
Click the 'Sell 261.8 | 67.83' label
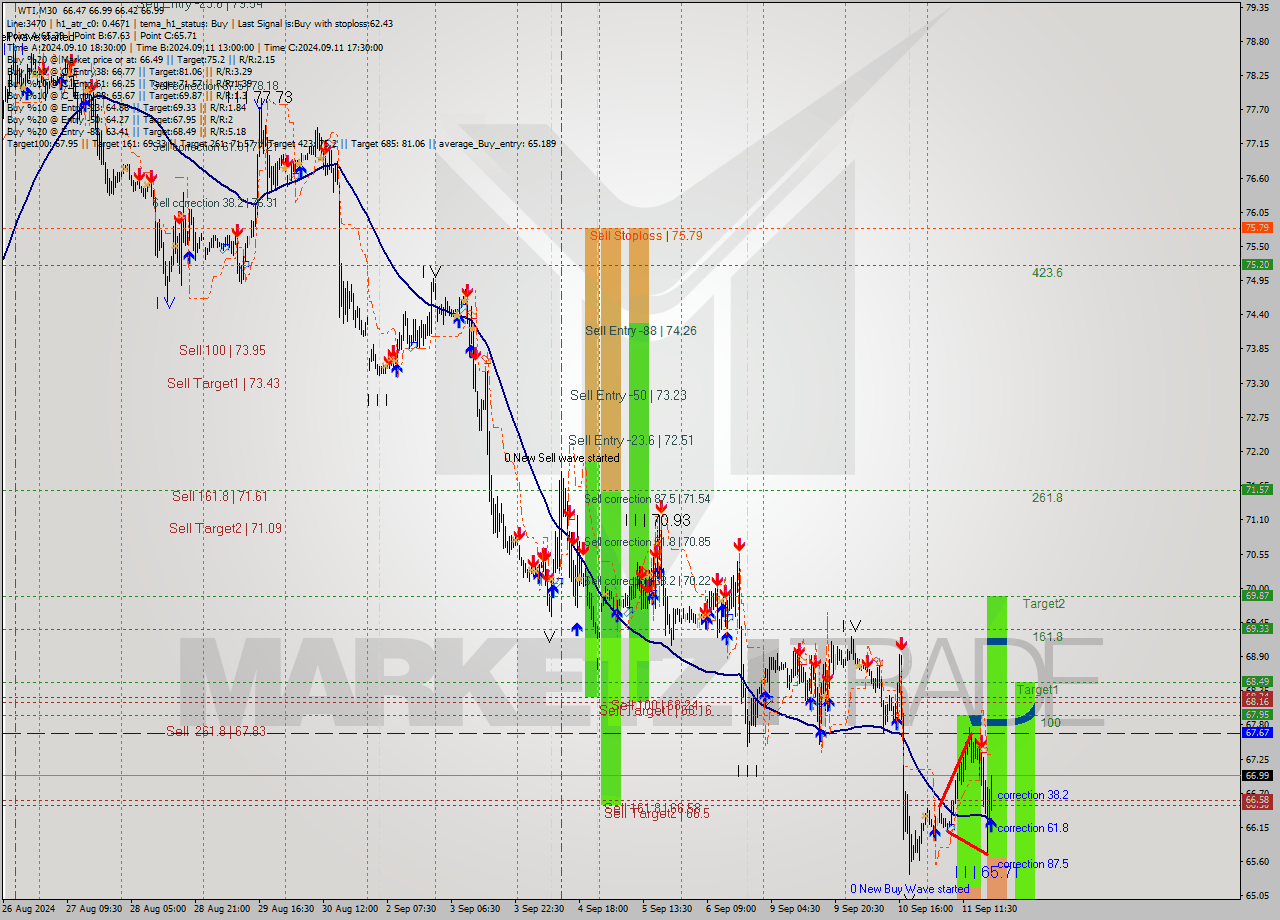click(x=216, y=731)
